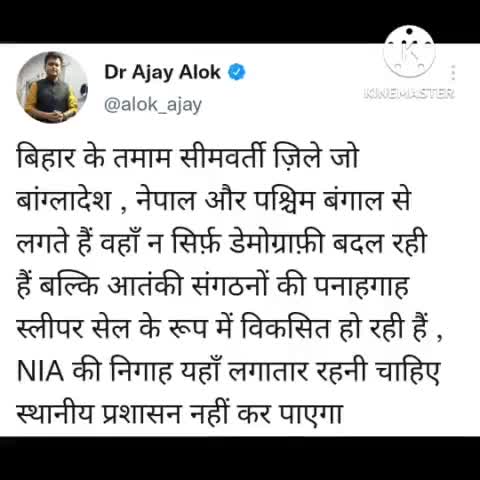Open the three-dot more options menu
480x480 pixels.
[x=453, y=72]
